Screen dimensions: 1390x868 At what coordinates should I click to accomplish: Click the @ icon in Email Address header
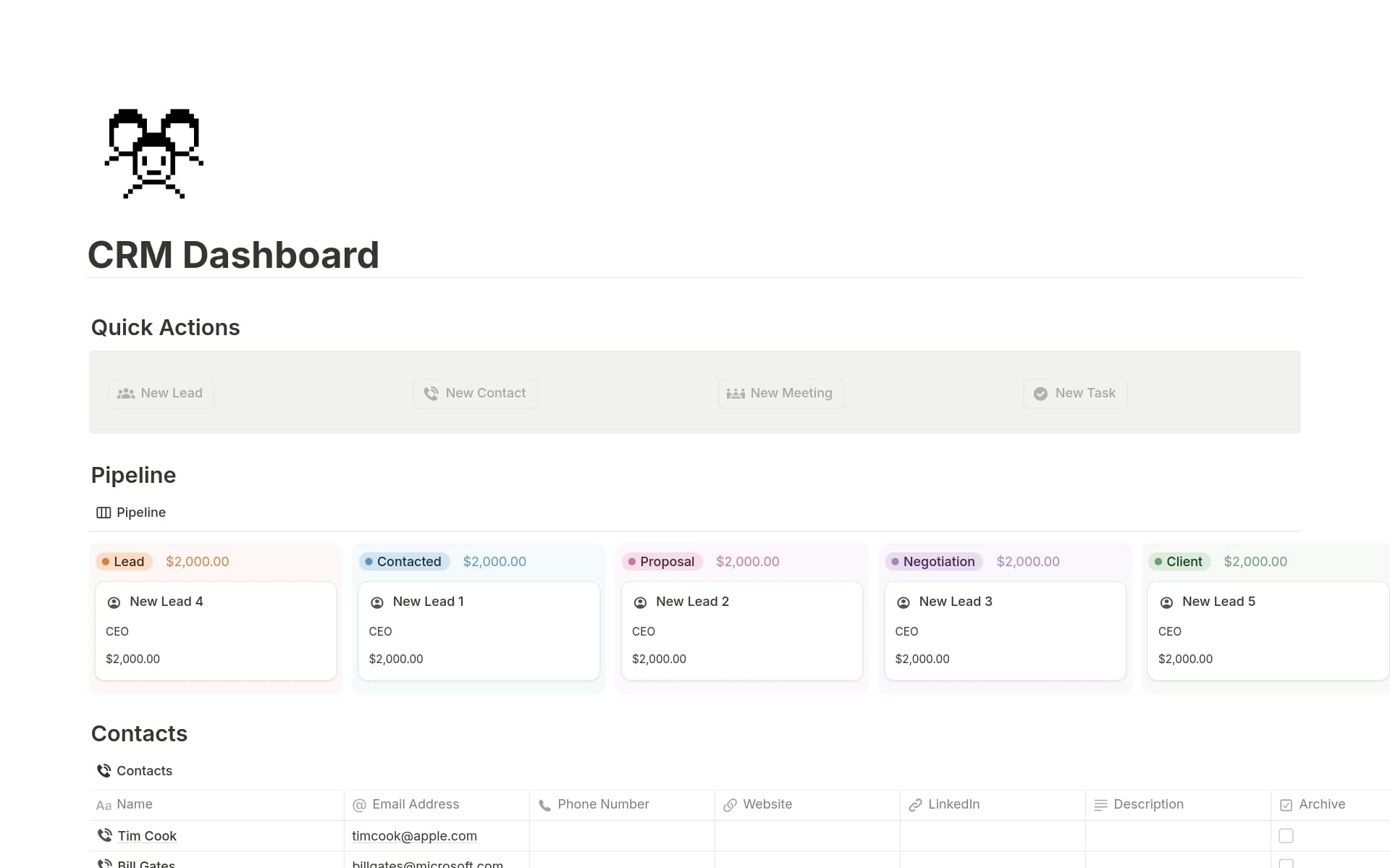(359, 805)
